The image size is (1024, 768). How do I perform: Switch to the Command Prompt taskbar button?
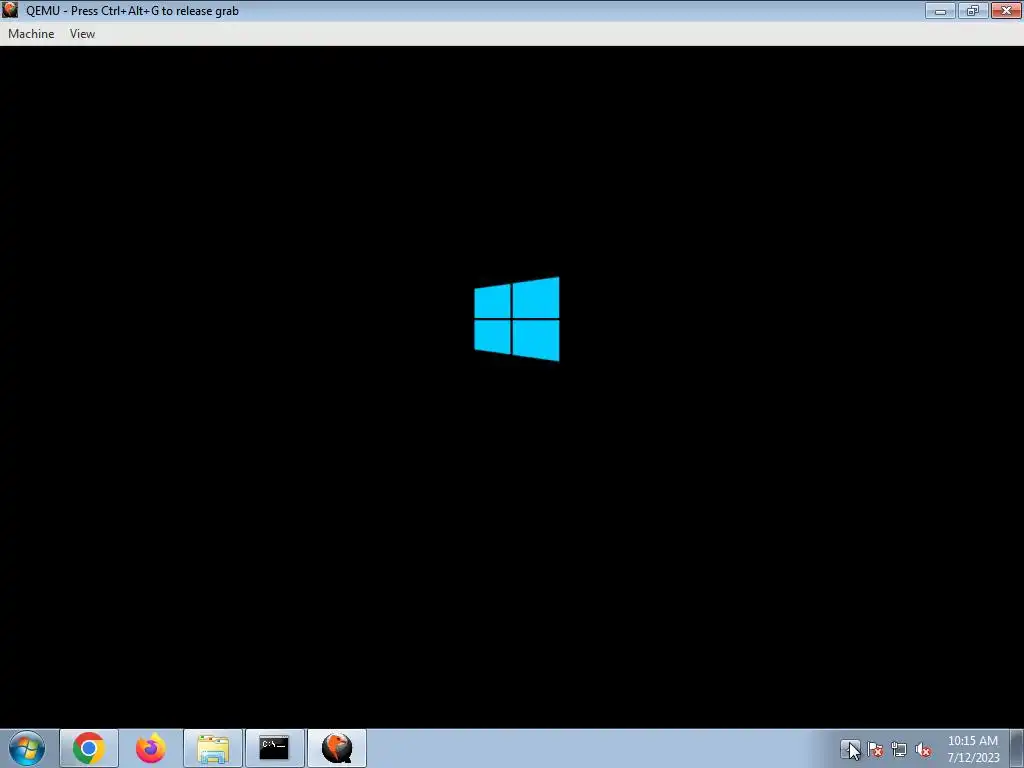[x=274, y=748]
